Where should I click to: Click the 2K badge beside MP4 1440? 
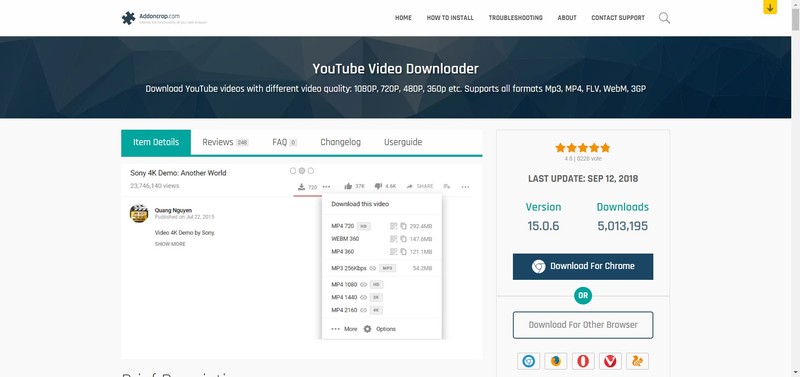click(x=377, y=297)
